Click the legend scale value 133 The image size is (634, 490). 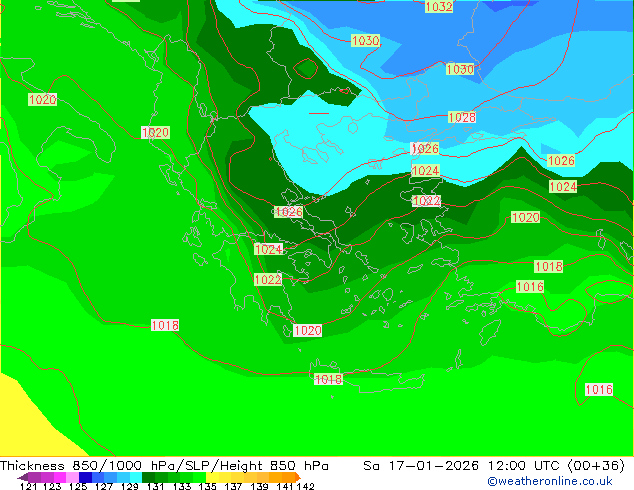tap(182, 486)
